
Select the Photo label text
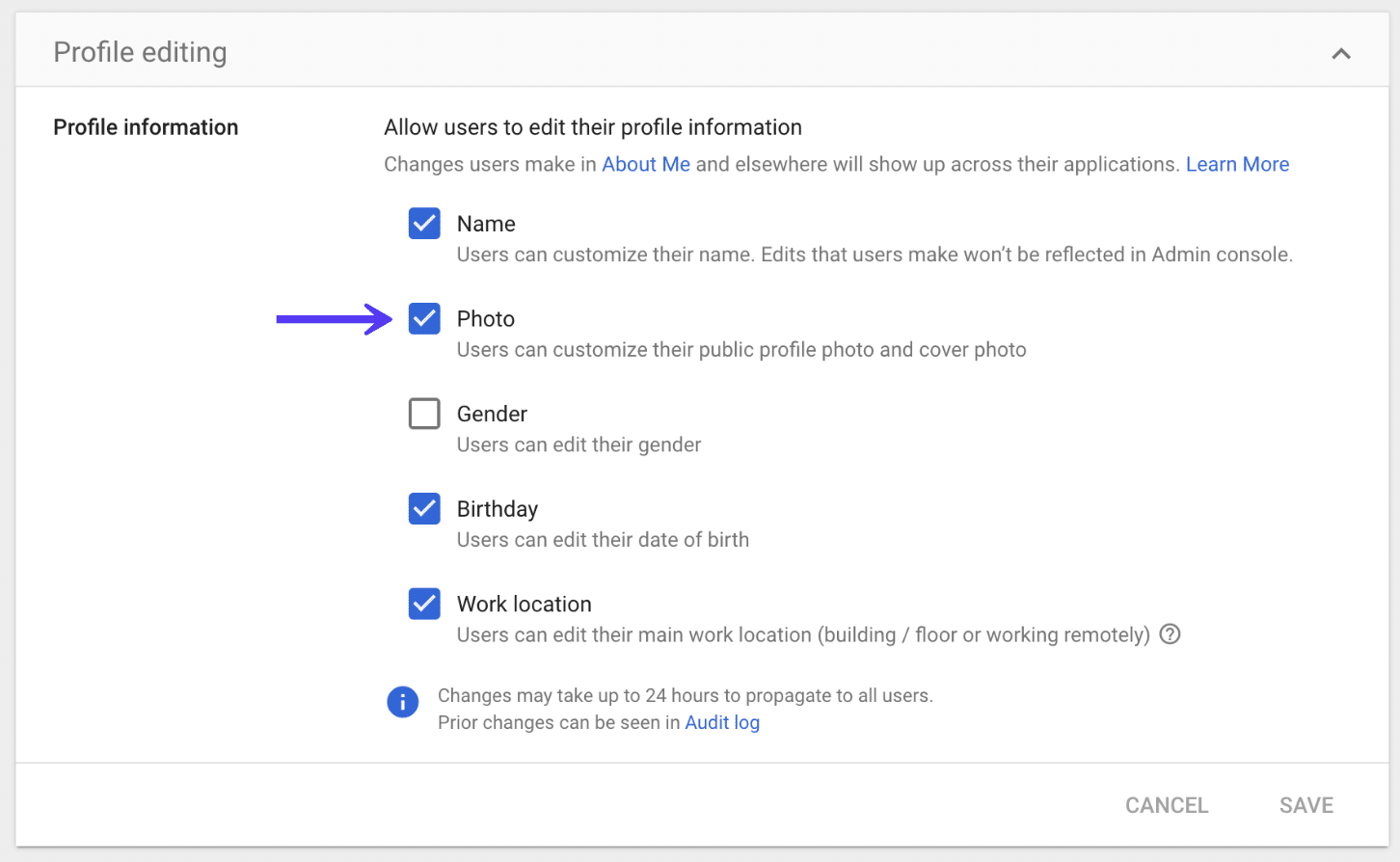click(485, 318)
